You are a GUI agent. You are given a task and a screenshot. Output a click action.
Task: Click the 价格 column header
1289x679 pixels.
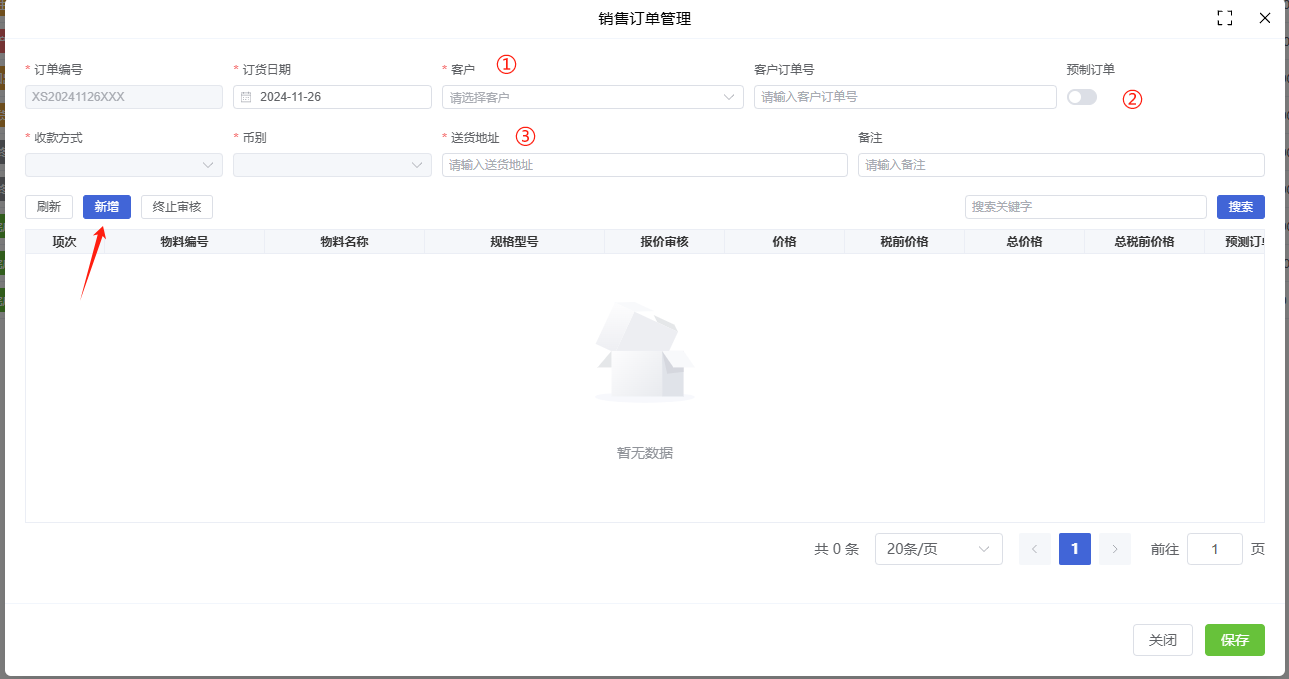785,242
